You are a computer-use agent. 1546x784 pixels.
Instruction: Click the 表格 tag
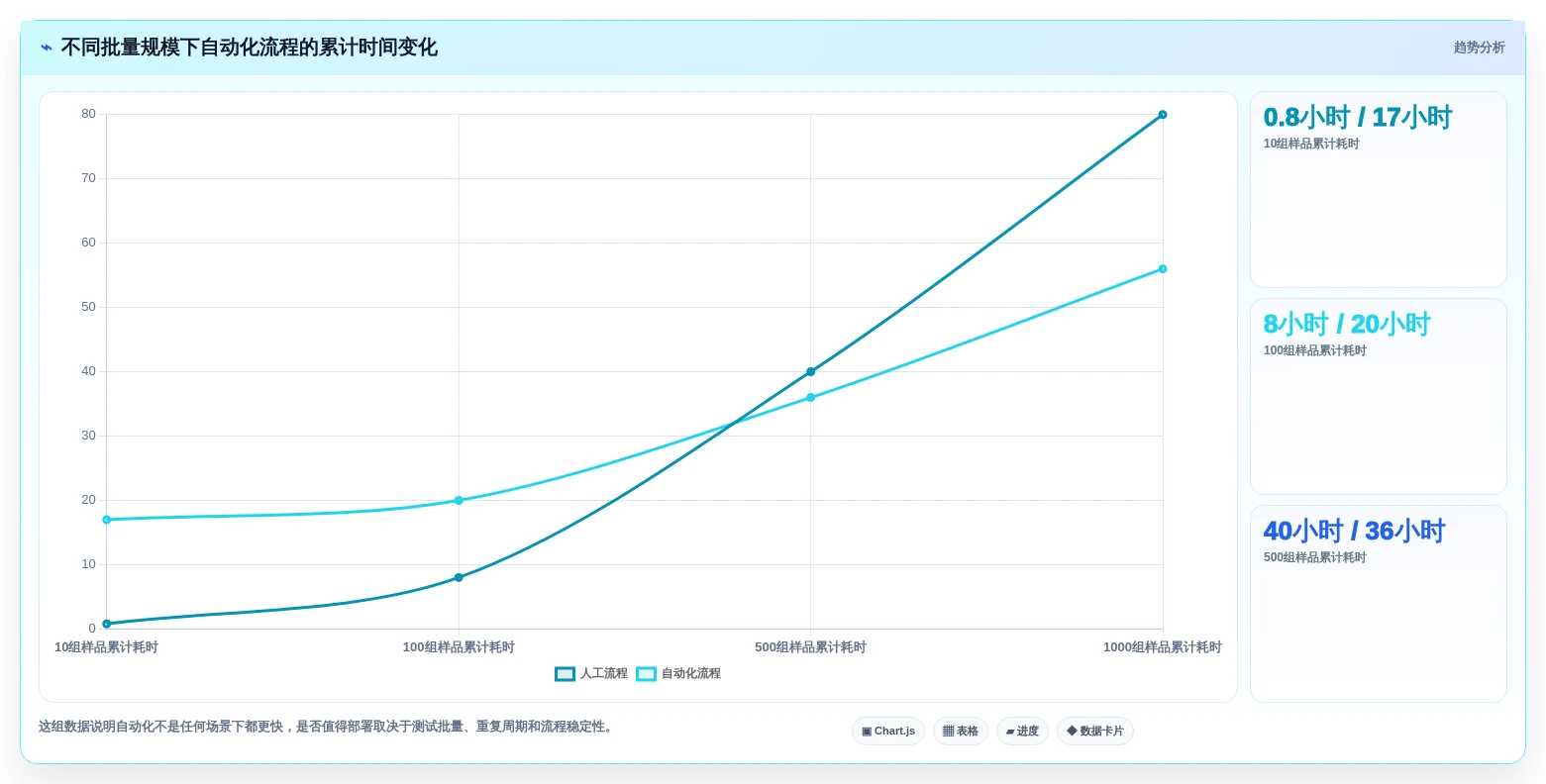click(x=961, y=732)
